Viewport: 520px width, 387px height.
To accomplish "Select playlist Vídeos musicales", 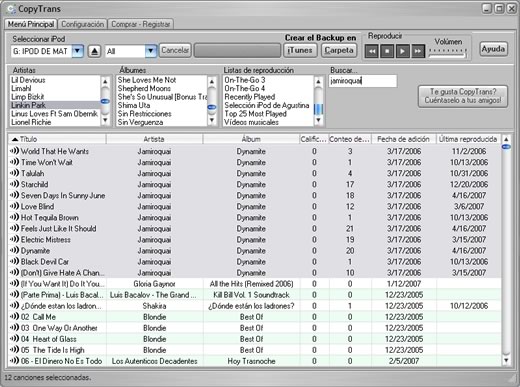I will (x=268, y=122).
